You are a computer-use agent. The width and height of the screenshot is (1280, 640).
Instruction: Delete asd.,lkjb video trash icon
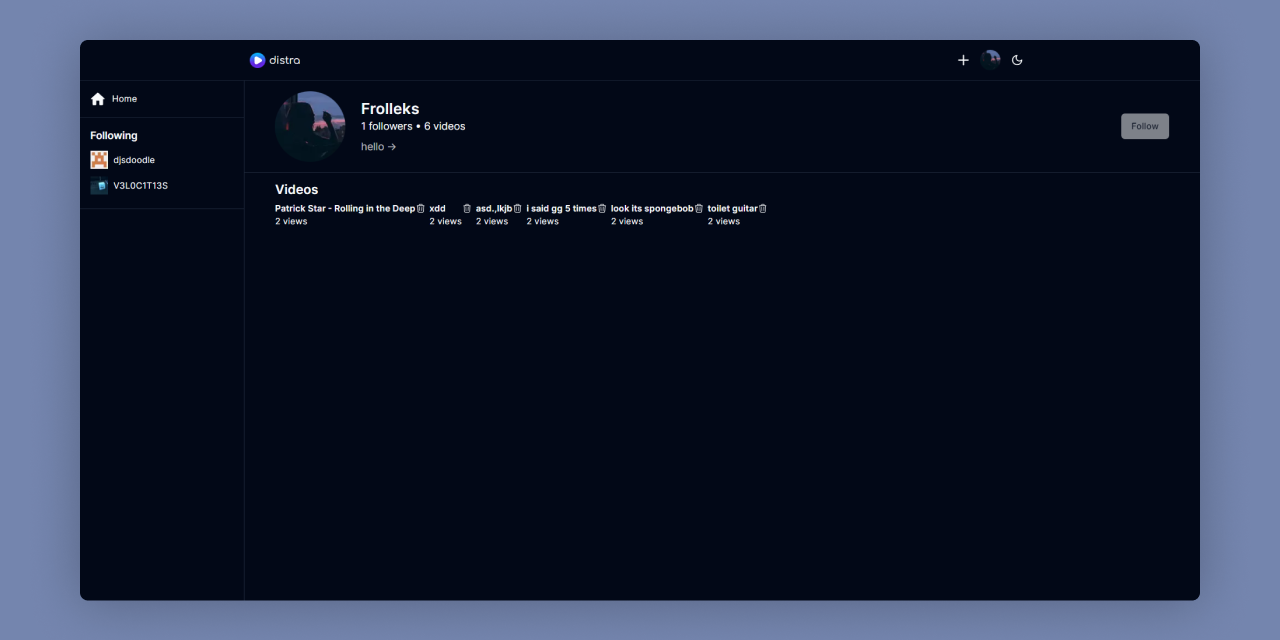[x=517, y=209]
